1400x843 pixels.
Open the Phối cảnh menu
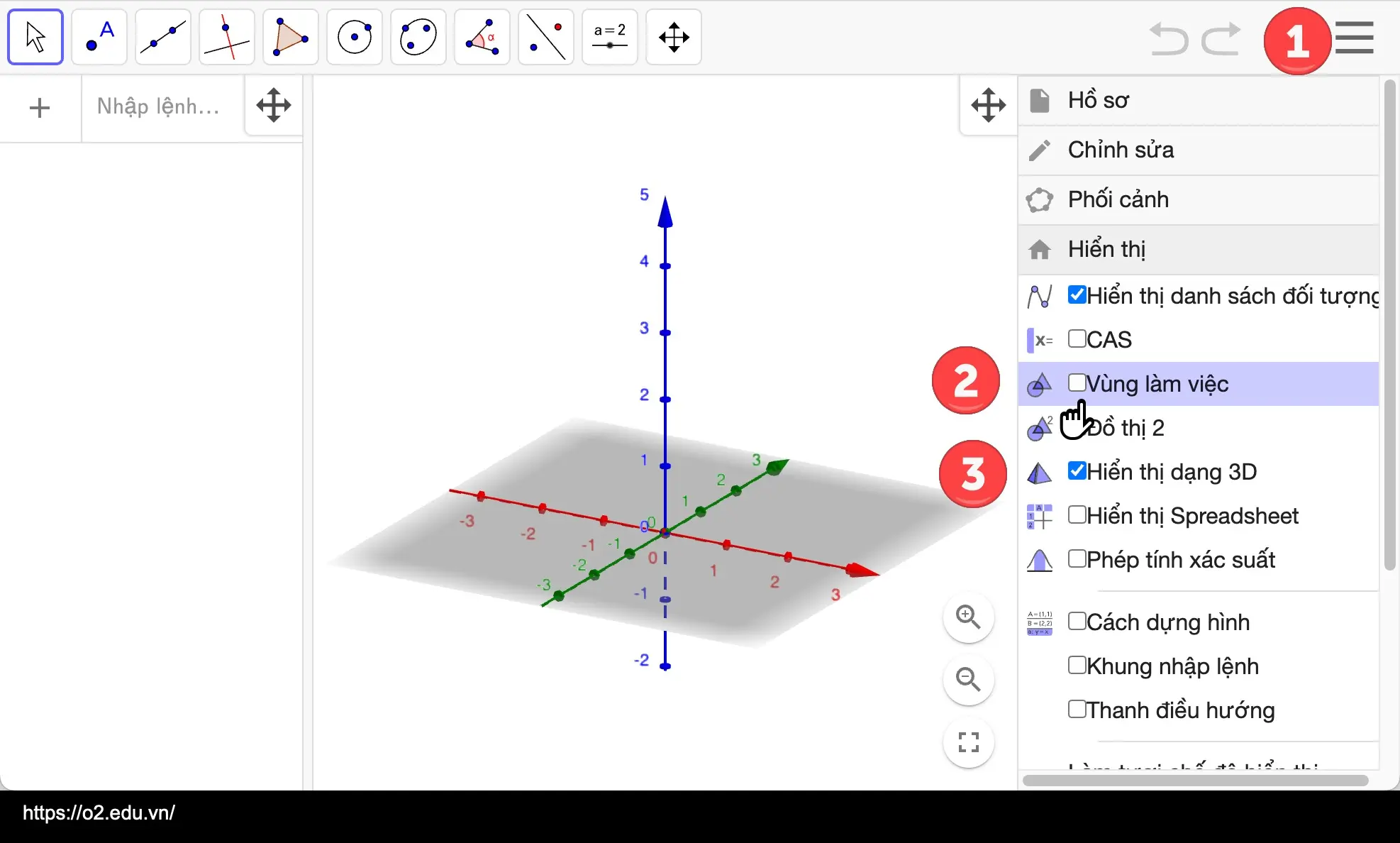pyautogui.click(x=1199, y=200)
